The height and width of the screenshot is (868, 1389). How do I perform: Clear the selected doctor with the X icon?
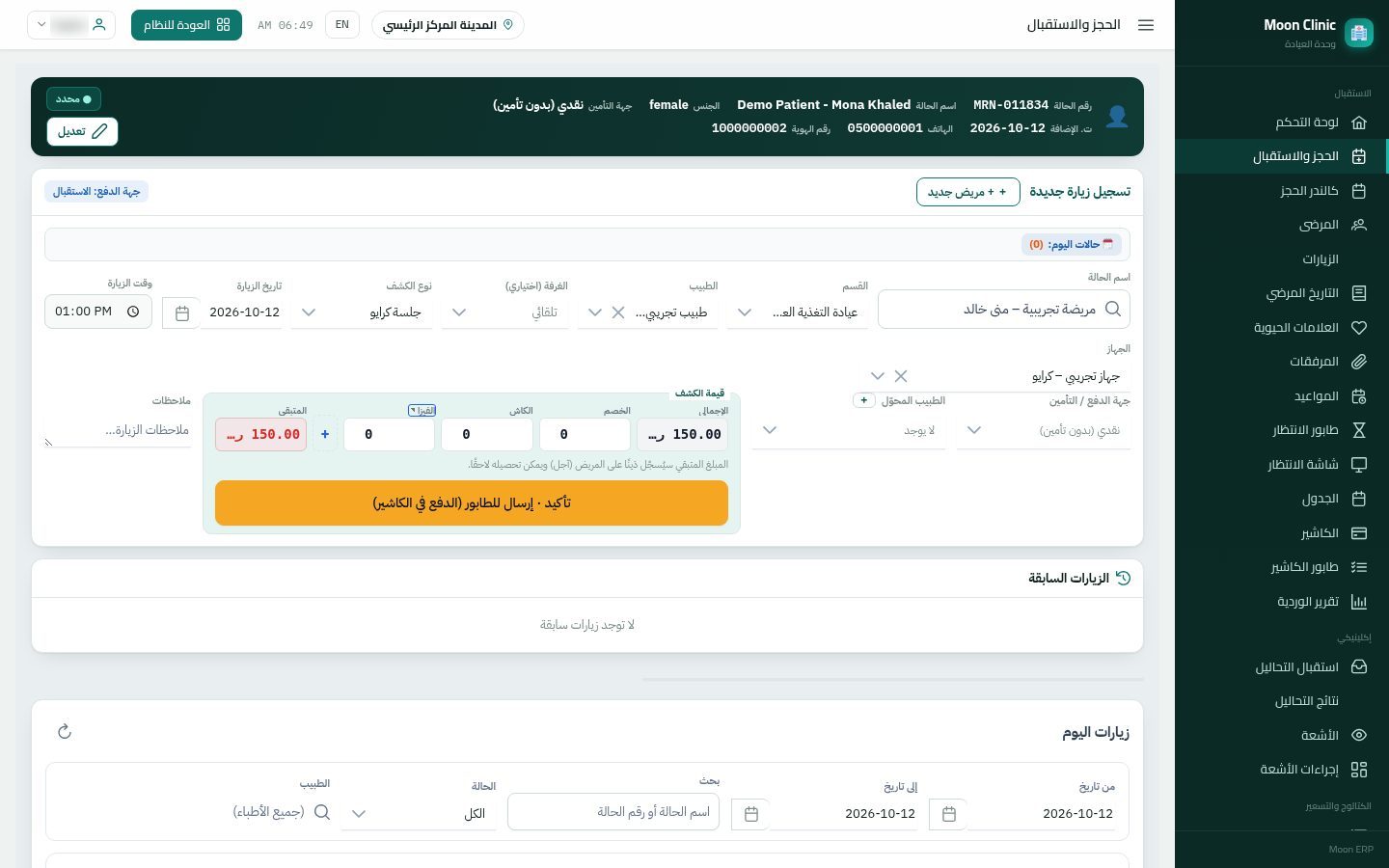click(x=618, y=312)
